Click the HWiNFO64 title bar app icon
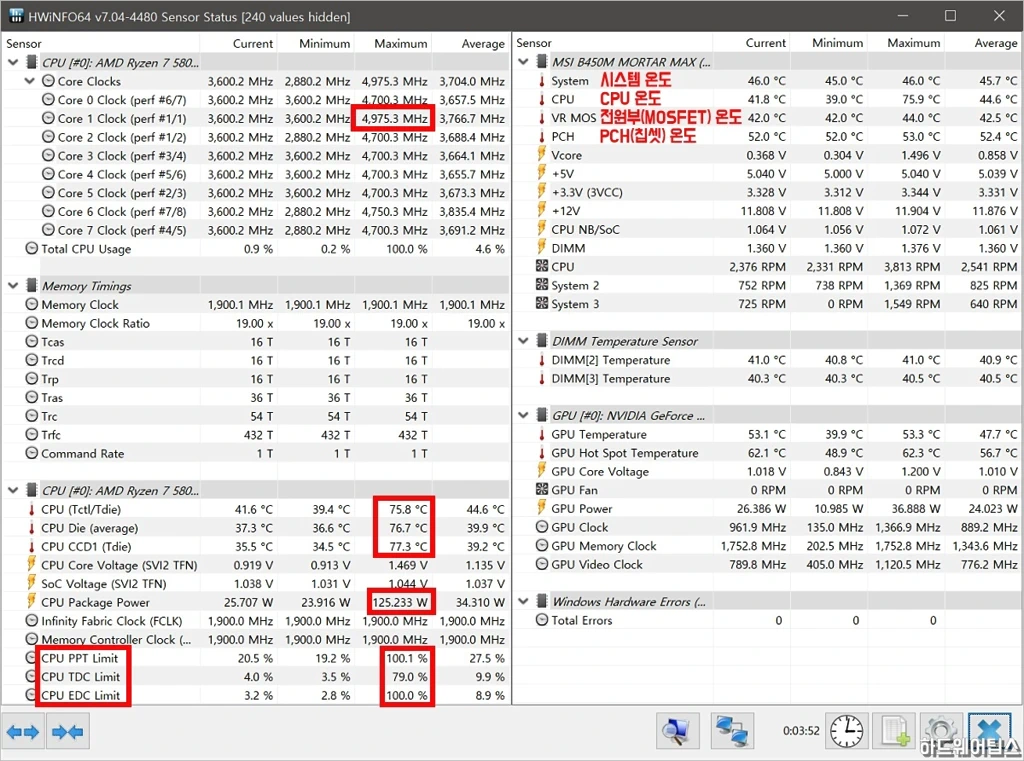Viewport: 1024px width, 761px height. click(16, 16)
